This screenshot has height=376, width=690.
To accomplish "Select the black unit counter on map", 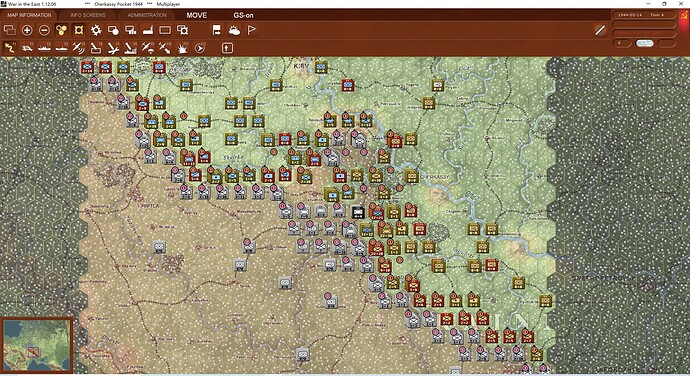I will coord(358,212).
